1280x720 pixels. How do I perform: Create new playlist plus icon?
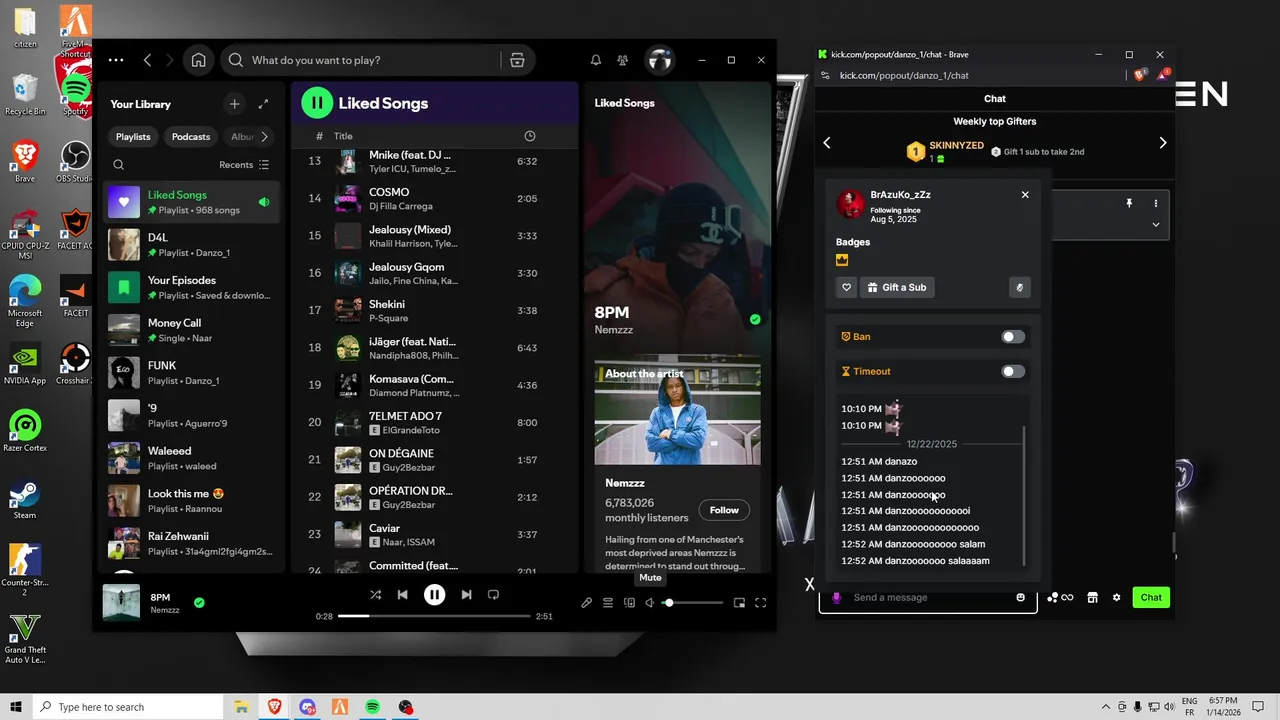(x=234, y=104)
